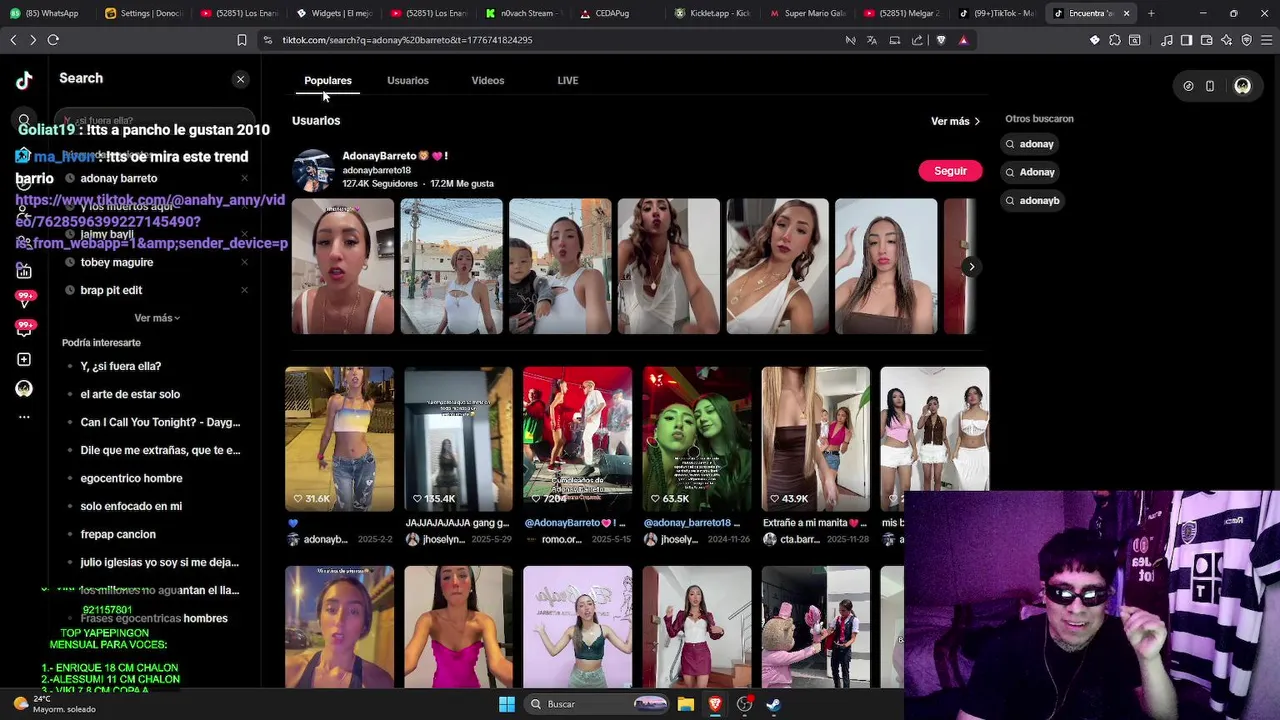This screenshot has height=720, width=1280.
Task: Follow AdonayBarreto with the Seguir button
Action: coord(950,171)
